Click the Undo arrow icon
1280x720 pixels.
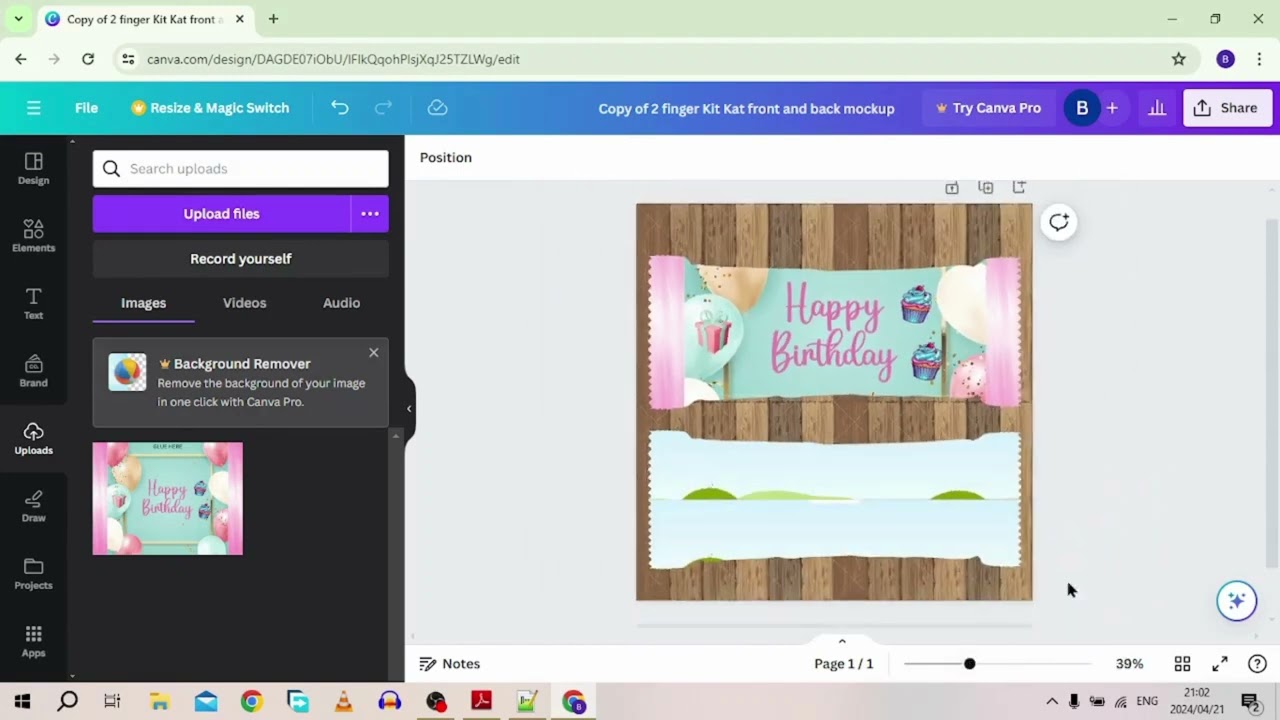(340, 108)
